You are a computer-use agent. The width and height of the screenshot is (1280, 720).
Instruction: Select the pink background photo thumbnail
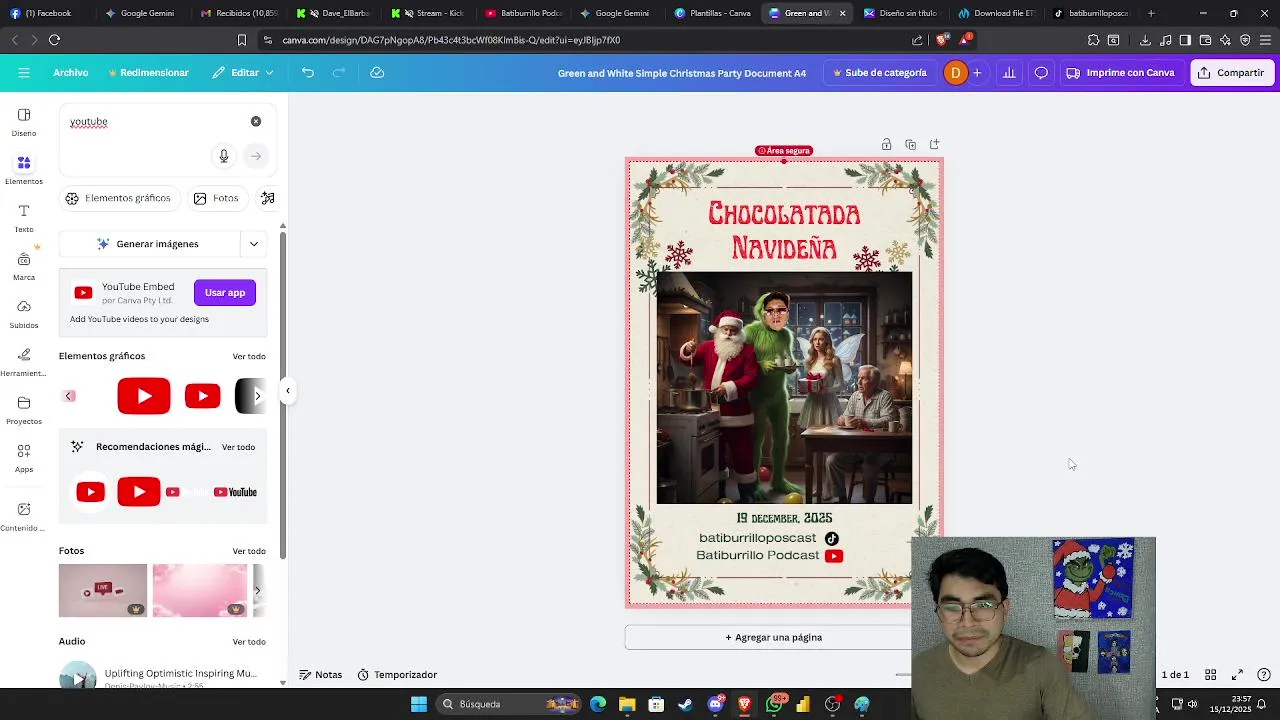point(200,590)
